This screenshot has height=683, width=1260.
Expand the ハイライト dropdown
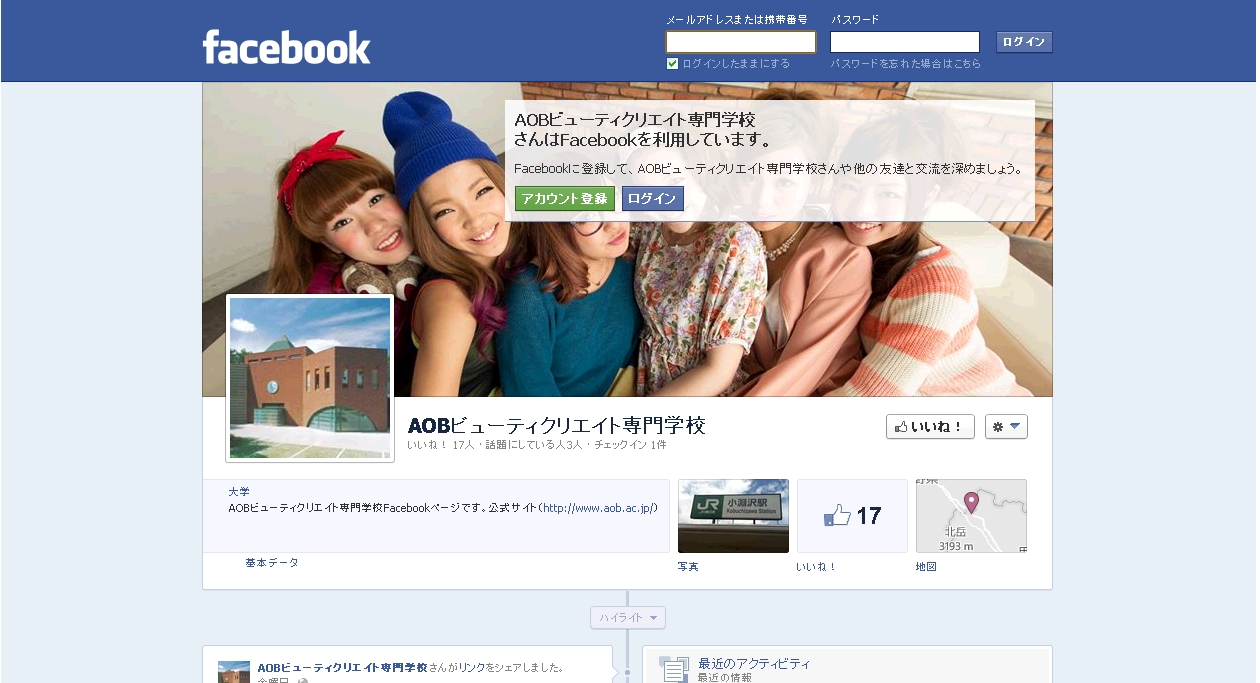point(628,618)
